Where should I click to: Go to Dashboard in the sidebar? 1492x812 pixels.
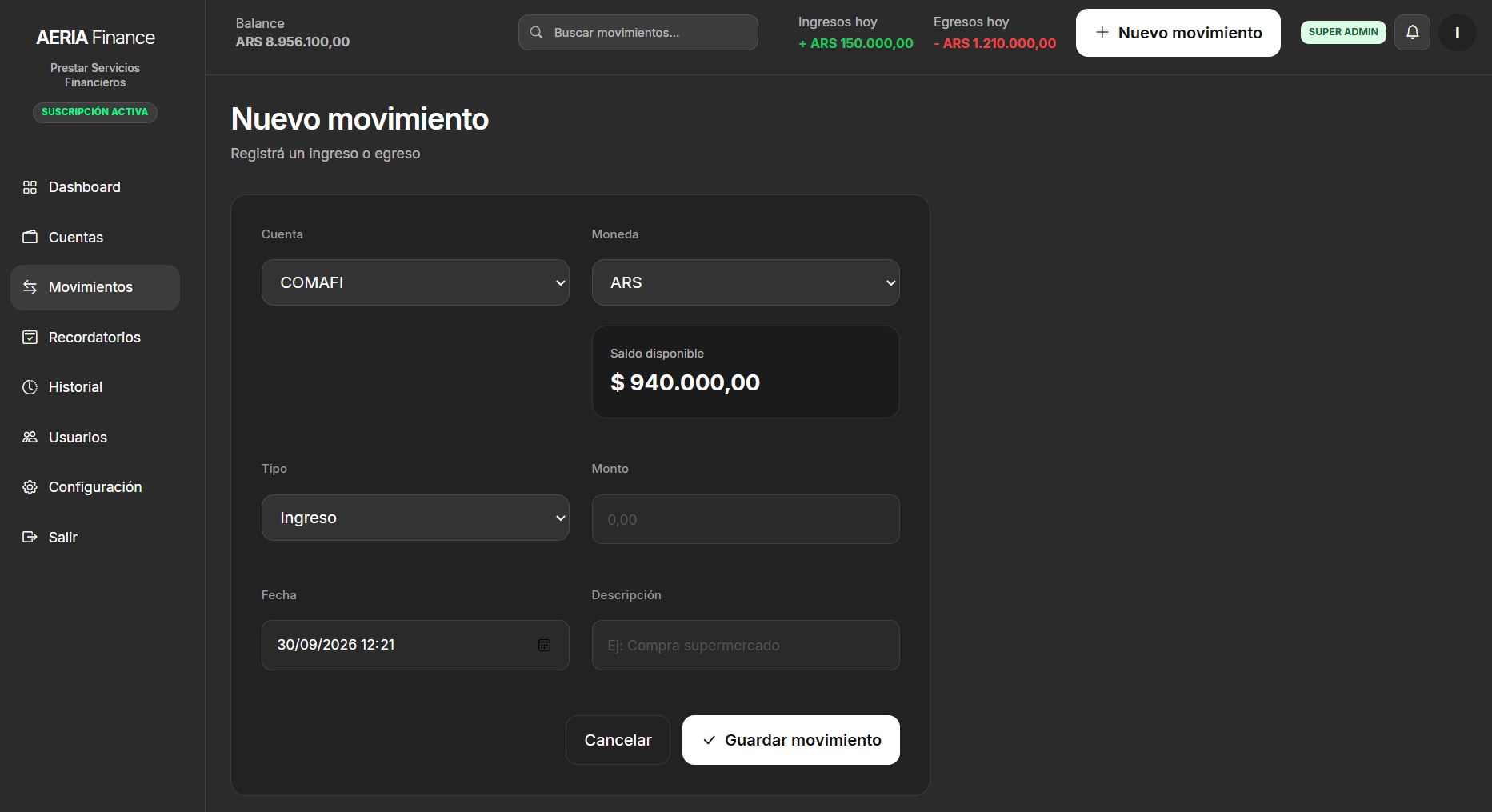(95, 187)
